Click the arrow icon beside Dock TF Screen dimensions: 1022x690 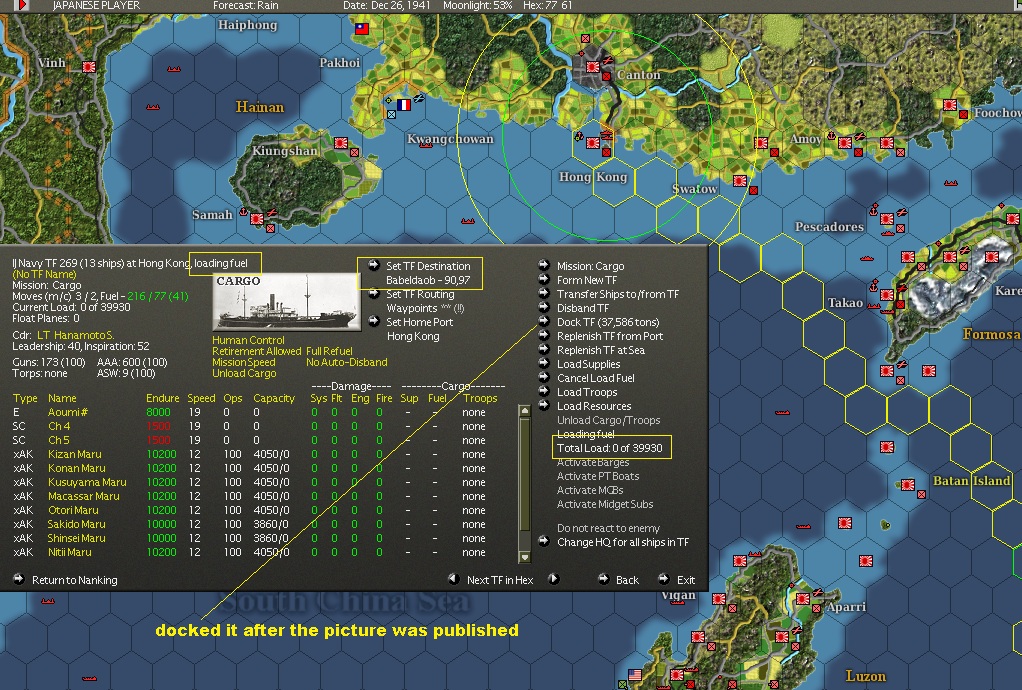click(x=544, y=321)
